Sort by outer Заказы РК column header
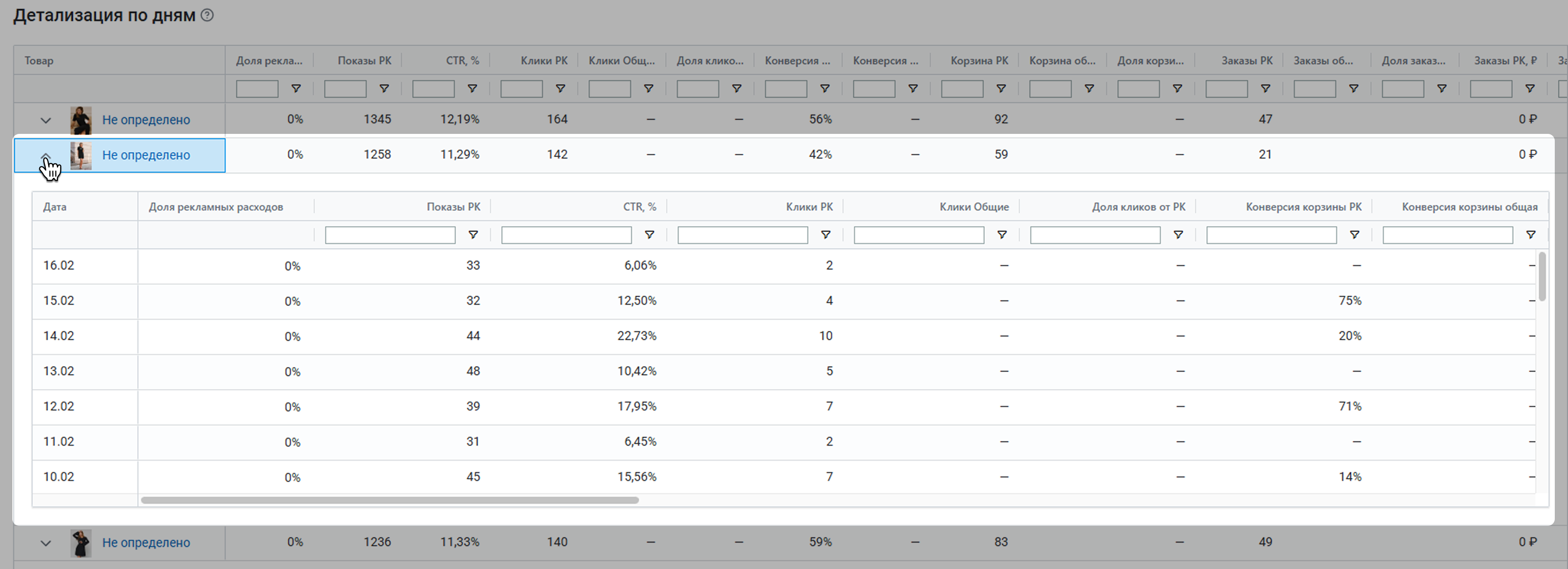Image resolution: width=1568 pixels, height=569 pixels. tap(1247, 61)
